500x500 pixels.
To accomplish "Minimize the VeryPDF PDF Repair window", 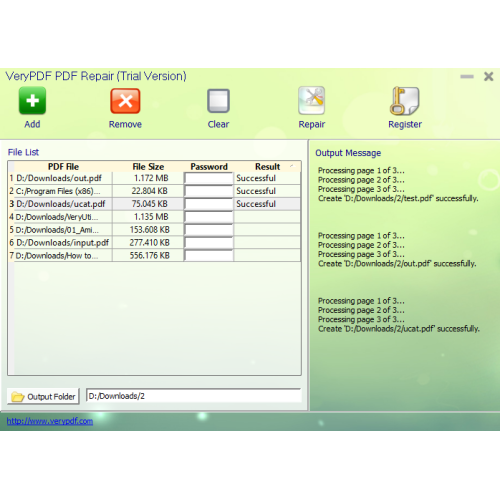I will pos(467,77).
